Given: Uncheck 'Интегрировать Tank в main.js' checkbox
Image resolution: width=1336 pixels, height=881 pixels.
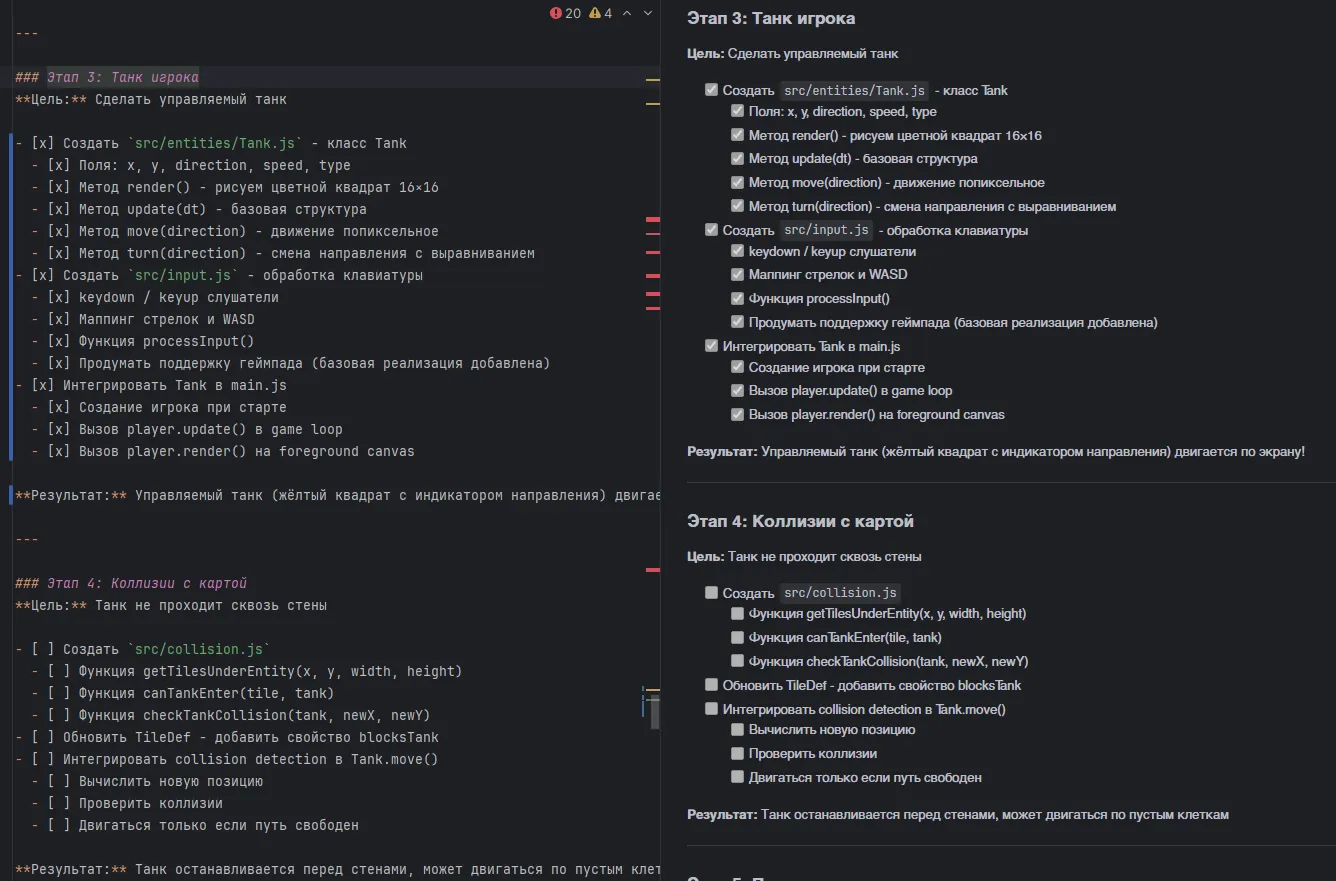Looking at the screenshot, I should 712,346.
